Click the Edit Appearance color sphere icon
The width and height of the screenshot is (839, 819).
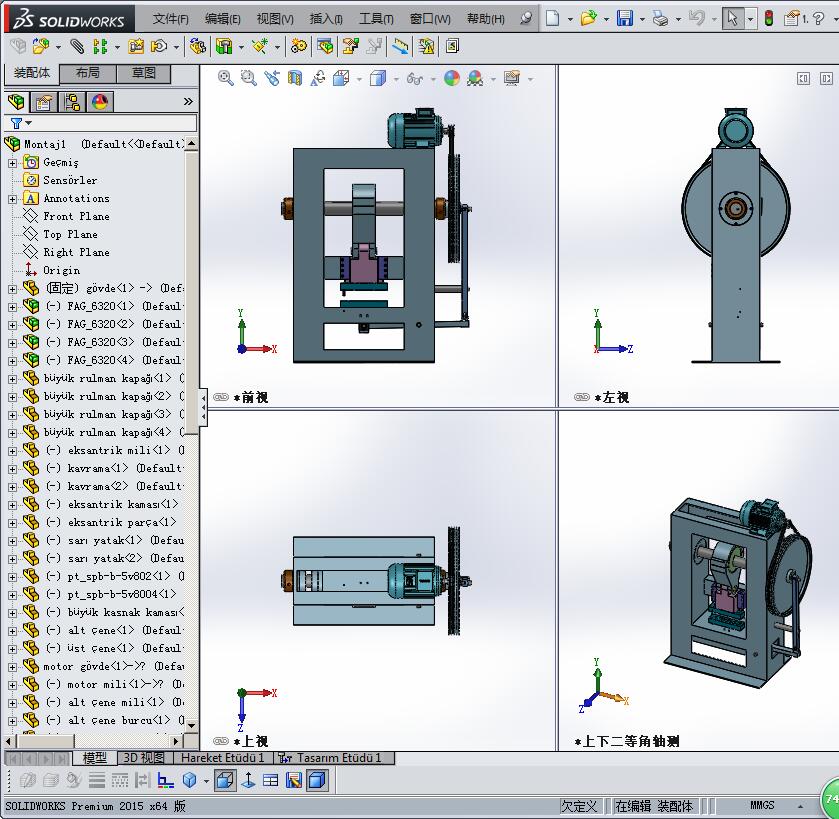tap(452, 78)
